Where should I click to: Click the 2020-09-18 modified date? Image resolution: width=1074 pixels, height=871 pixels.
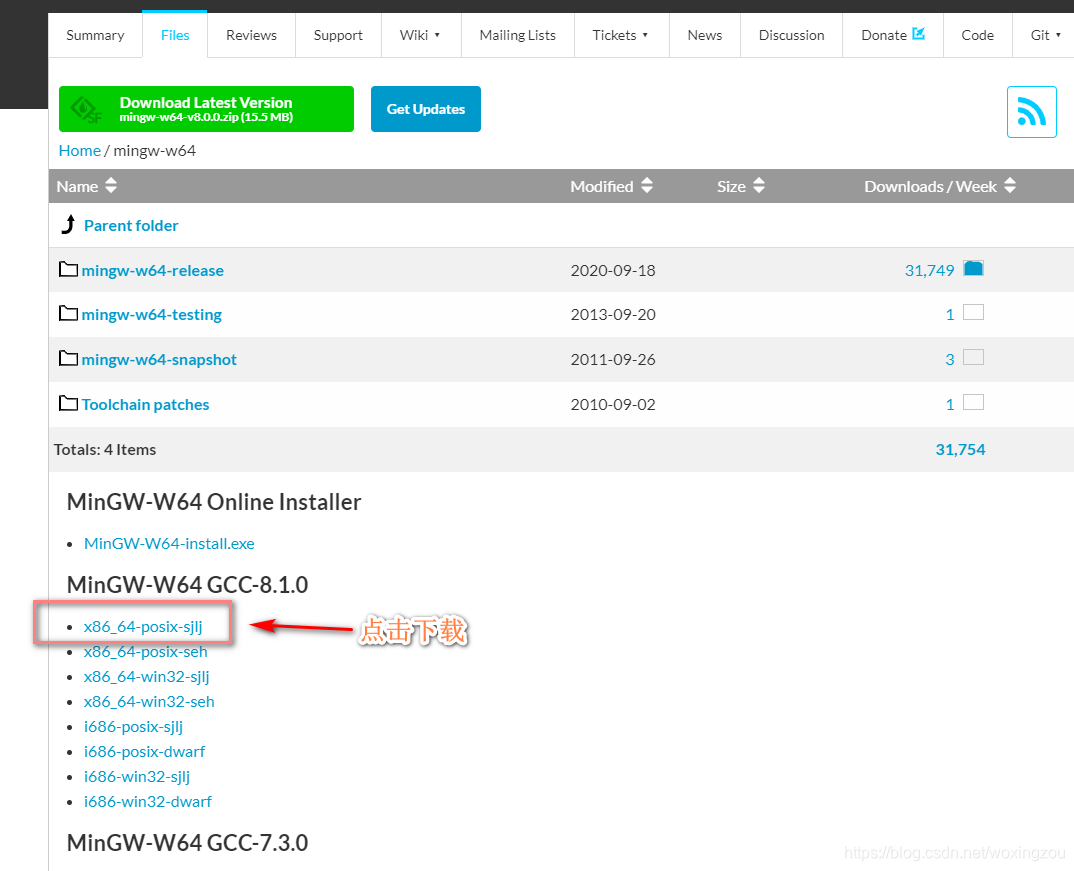613,270
